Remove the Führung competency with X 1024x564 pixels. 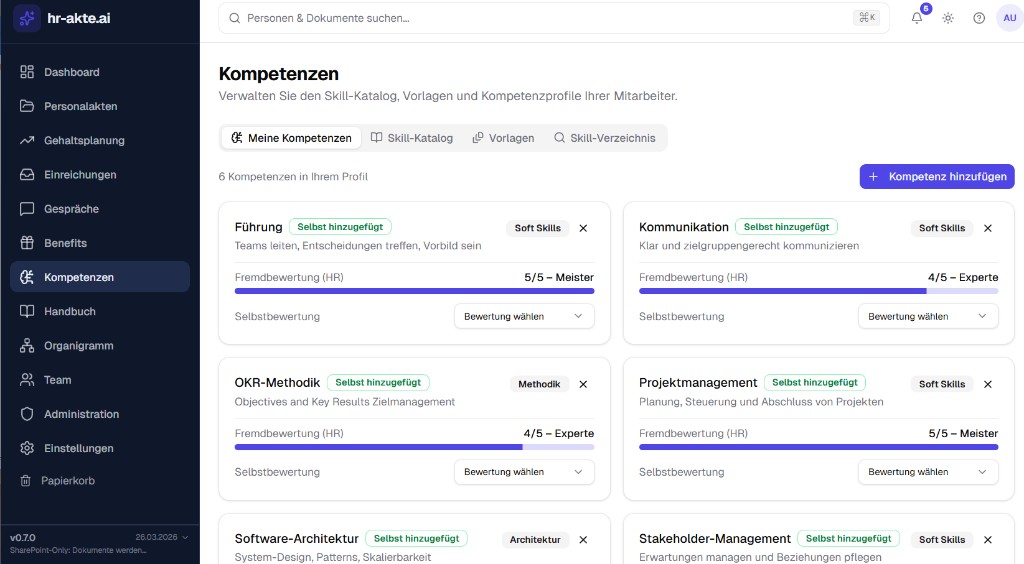click(x=584, y=228)
